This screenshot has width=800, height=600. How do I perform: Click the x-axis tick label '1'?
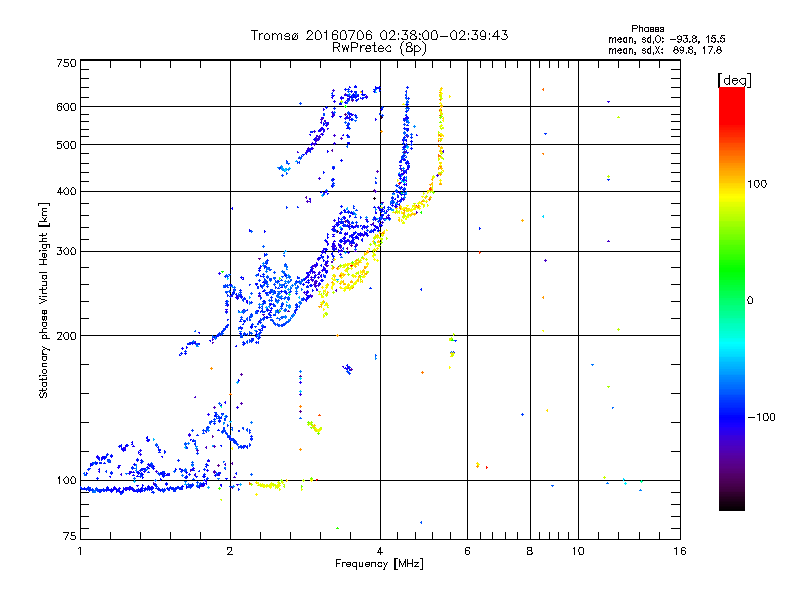click(80, 551)
